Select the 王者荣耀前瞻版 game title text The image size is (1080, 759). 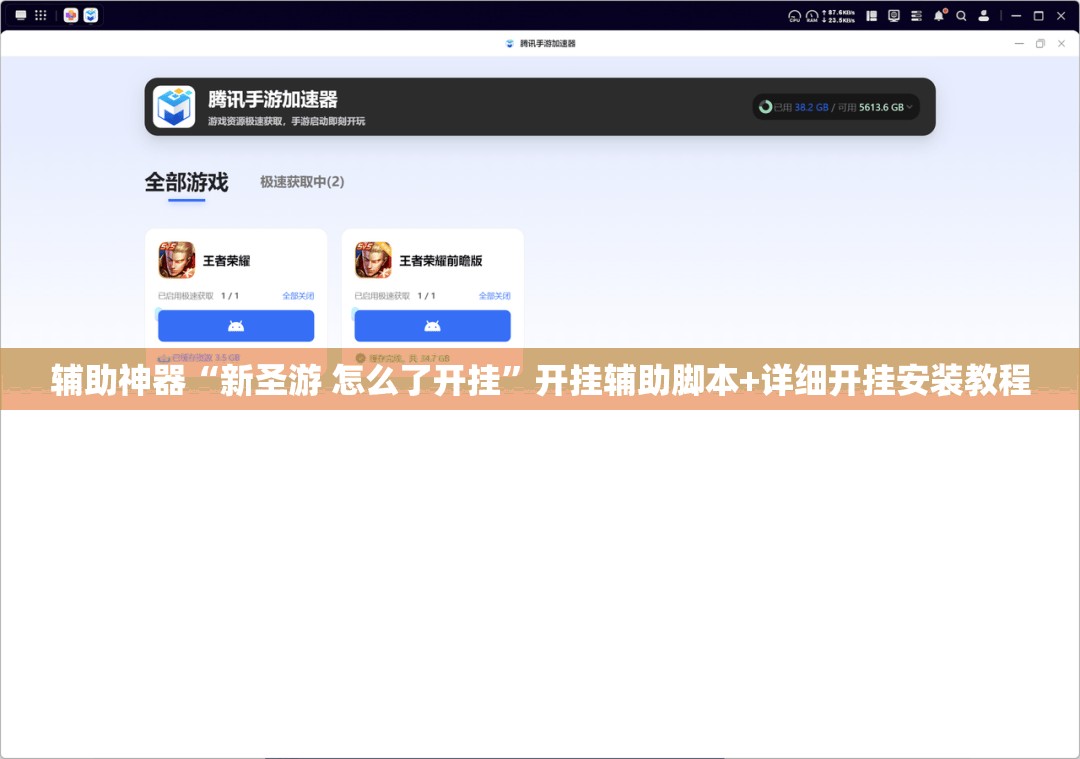point(441,261)
